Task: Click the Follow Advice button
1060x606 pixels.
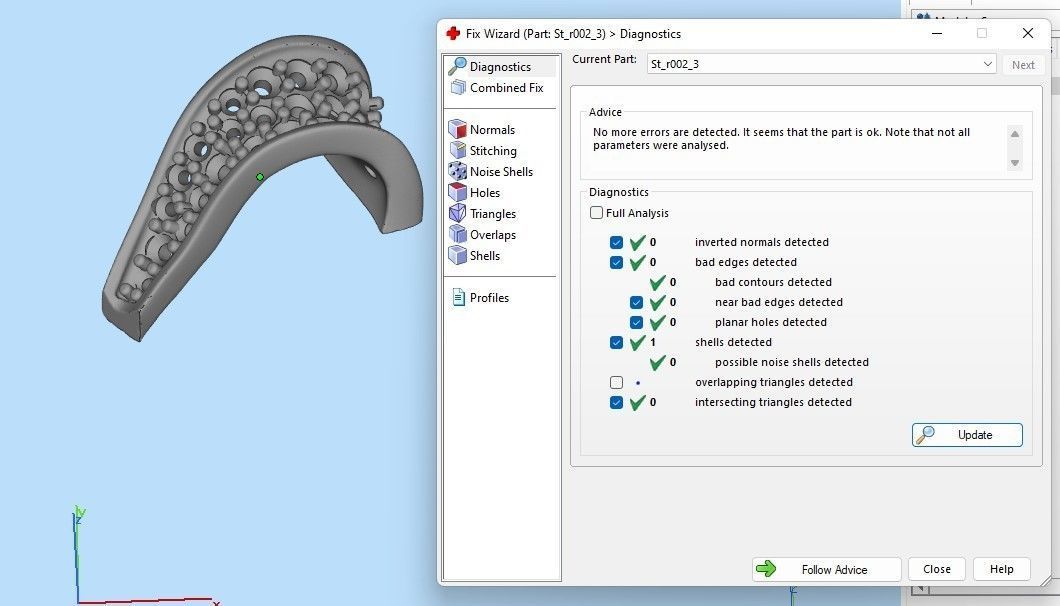Action: click(826, 569)
